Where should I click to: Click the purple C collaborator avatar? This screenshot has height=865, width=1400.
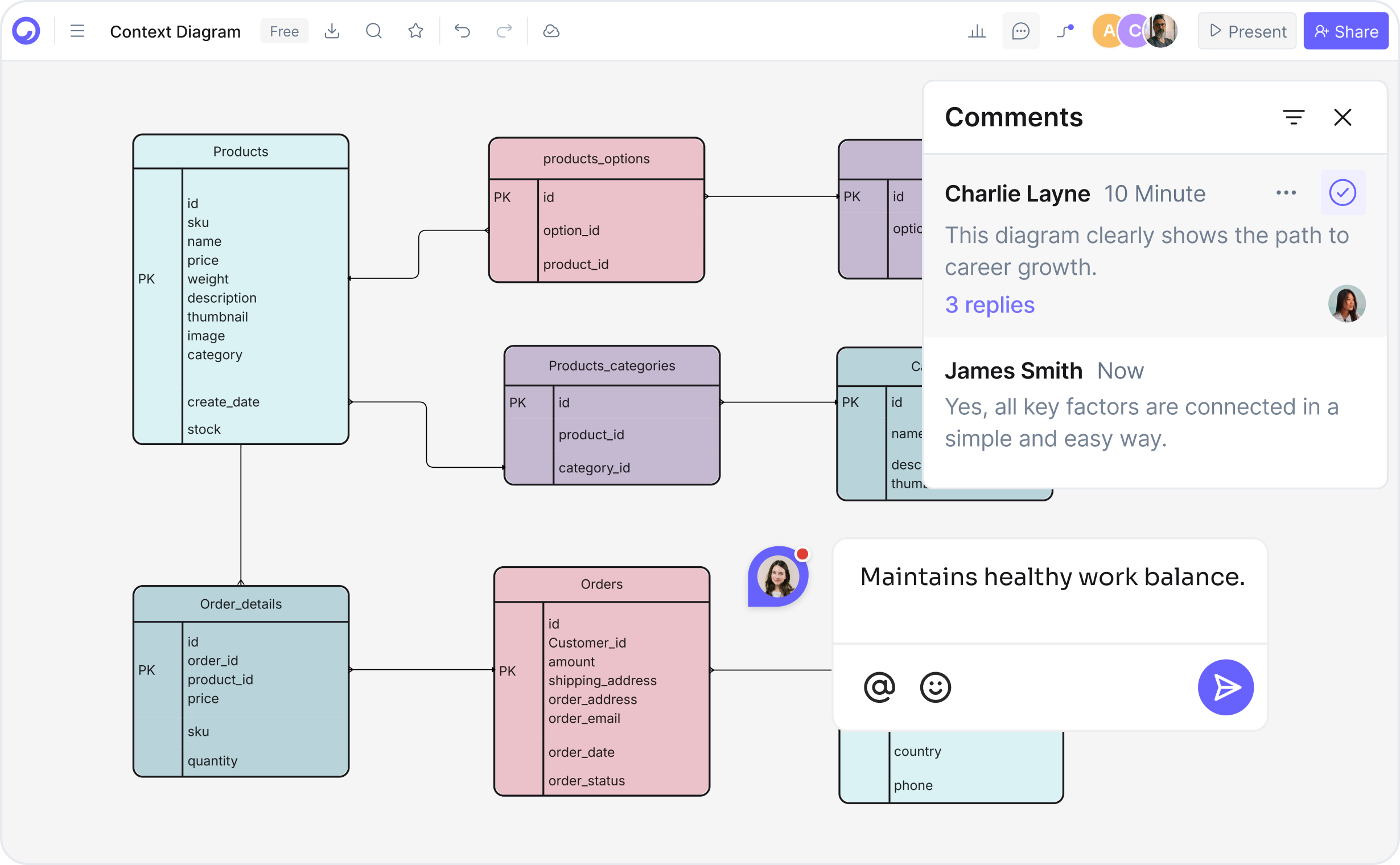pos(1134,31)
